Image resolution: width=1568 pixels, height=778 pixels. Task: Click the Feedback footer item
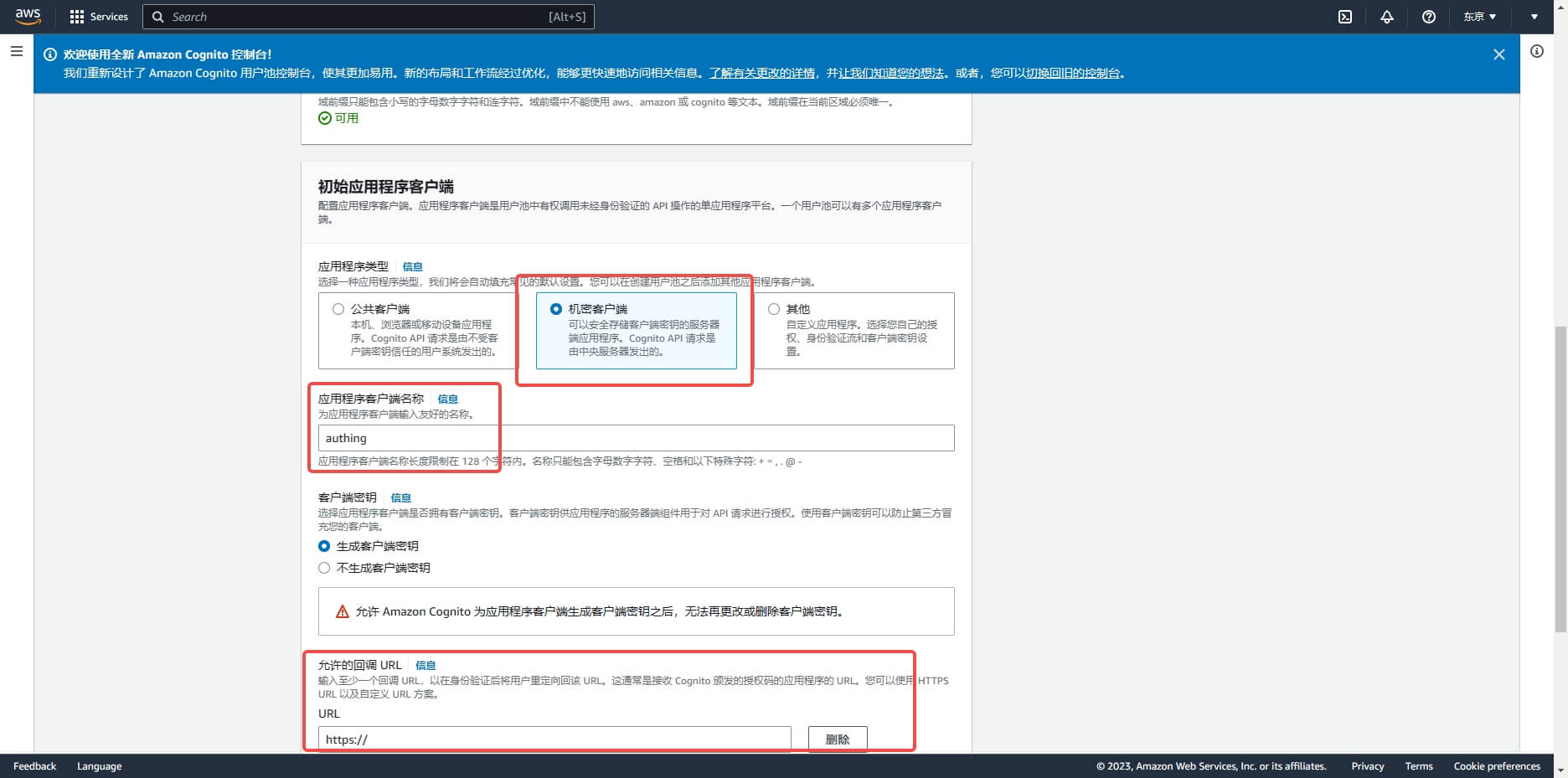pyautogui.click(x=35, y=766)
